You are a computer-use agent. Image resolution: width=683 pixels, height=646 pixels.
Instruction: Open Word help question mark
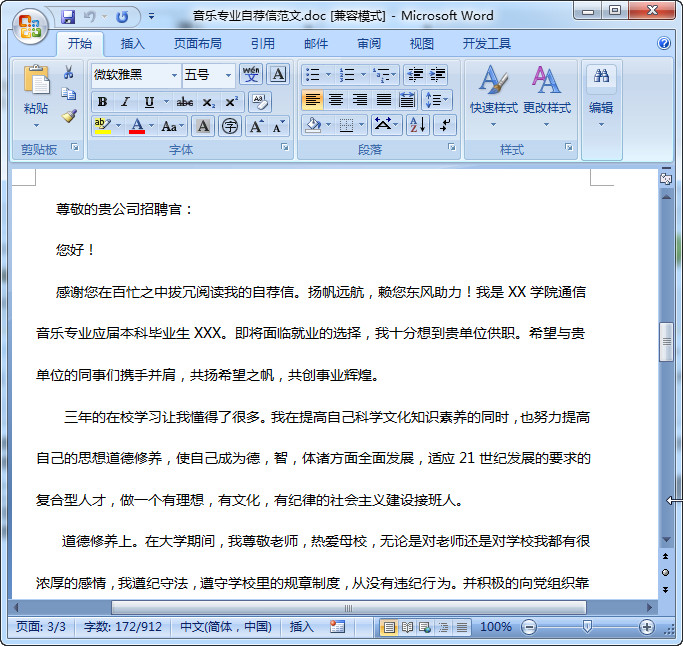pos(664,43)
